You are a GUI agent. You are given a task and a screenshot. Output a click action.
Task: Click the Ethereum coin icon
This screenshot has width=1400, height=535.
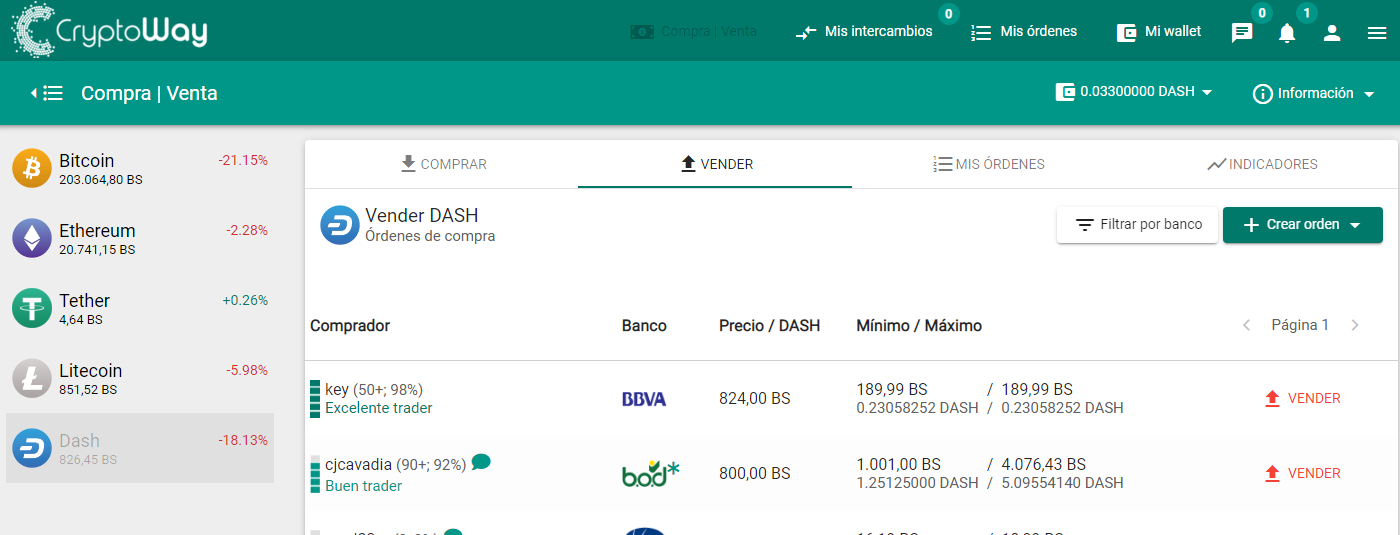click(32, 238)
